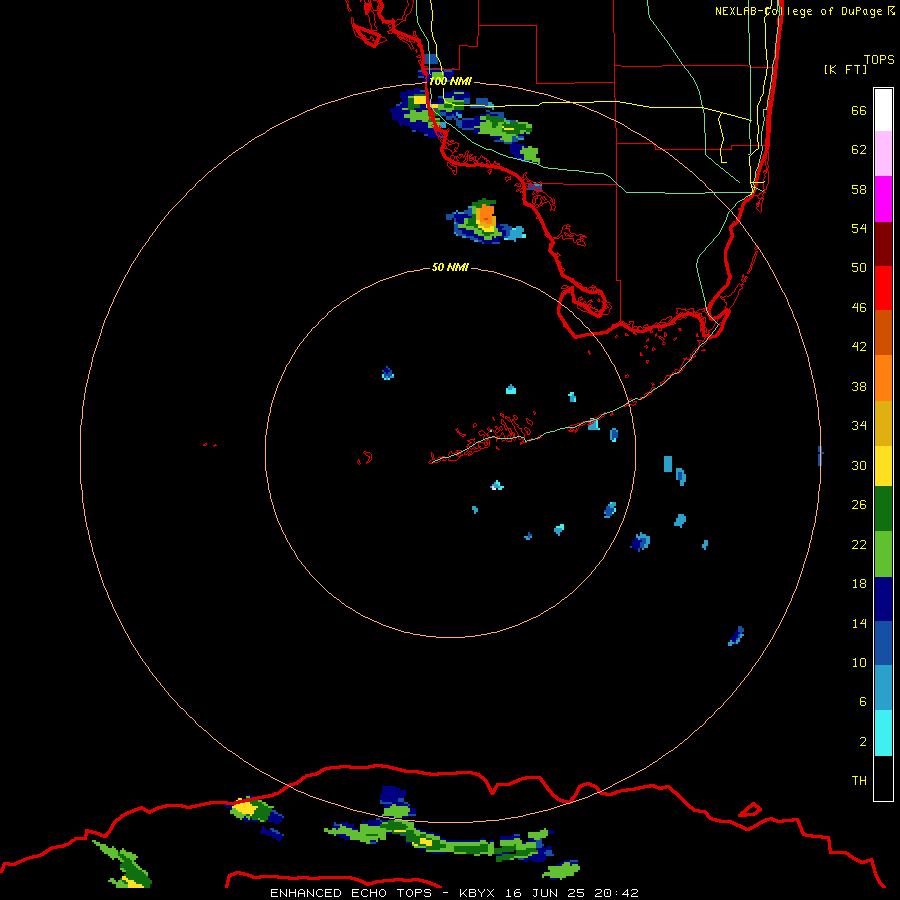Click the legend value 42

pyautogui.click(x=859, y=346)
